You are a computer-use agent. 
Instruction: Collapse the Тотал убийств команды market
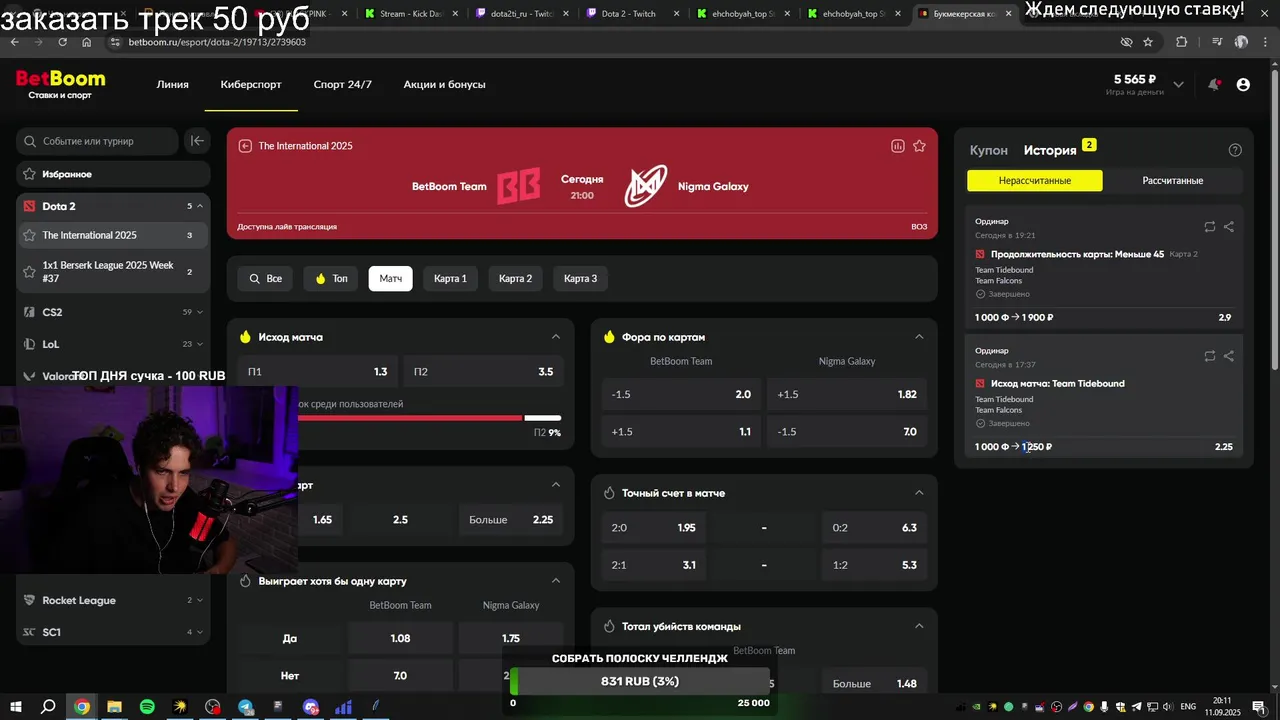919,626
